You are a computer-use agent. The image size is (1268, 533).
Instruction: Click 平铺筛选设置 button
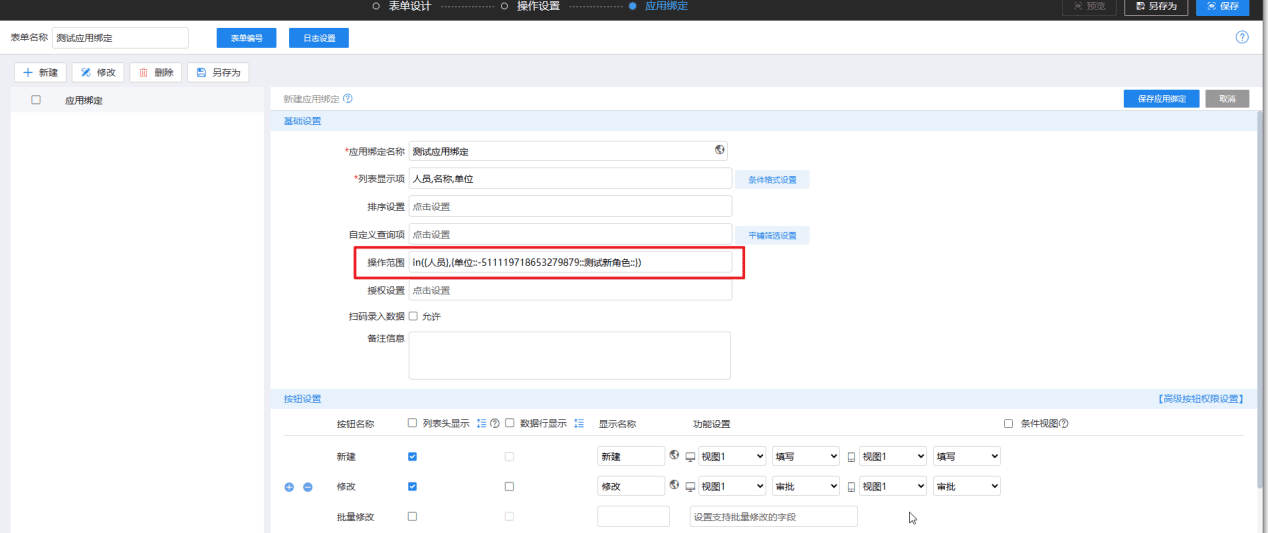click(x=772, y=236)
